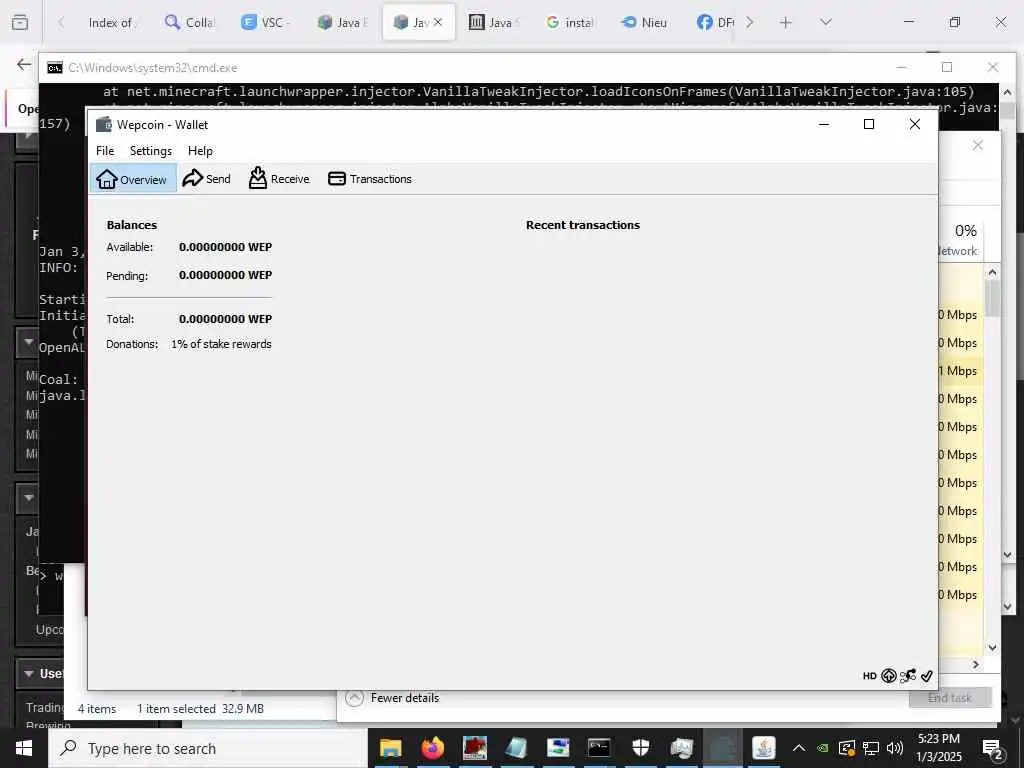Viewport: 1024px width, 768px height.
Task: Click the 0% Network column header
Action: (960, 240)
